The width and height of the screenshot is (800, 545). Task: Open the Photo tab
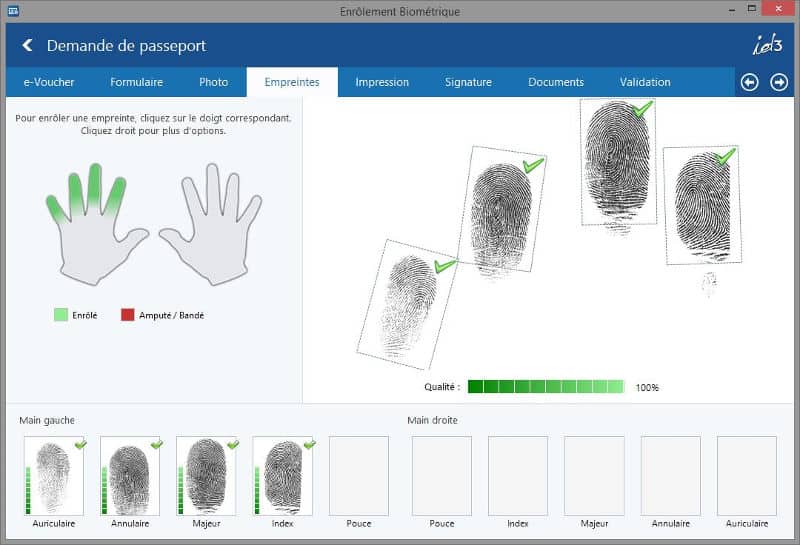pos(213,82)
